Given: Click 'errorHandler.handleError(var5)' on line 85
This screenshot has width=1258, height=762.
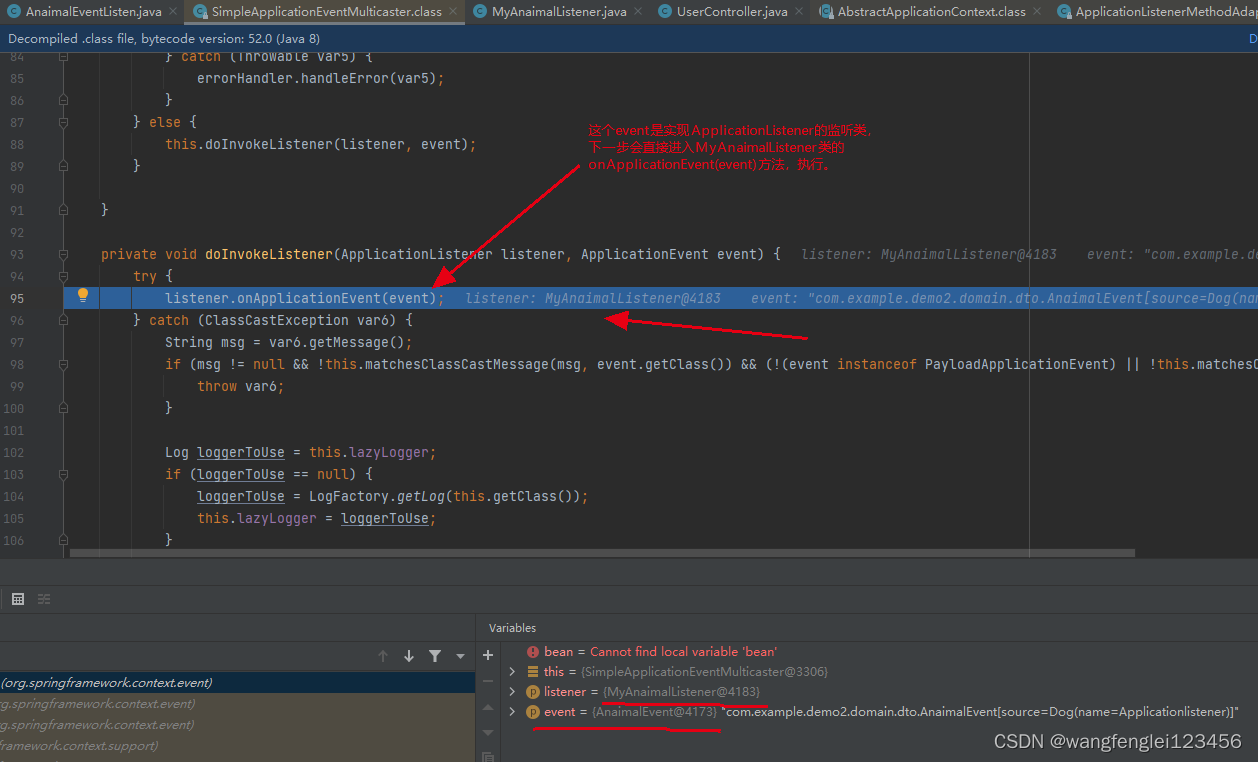Looking at the screenshot, I should pos(316,78).
